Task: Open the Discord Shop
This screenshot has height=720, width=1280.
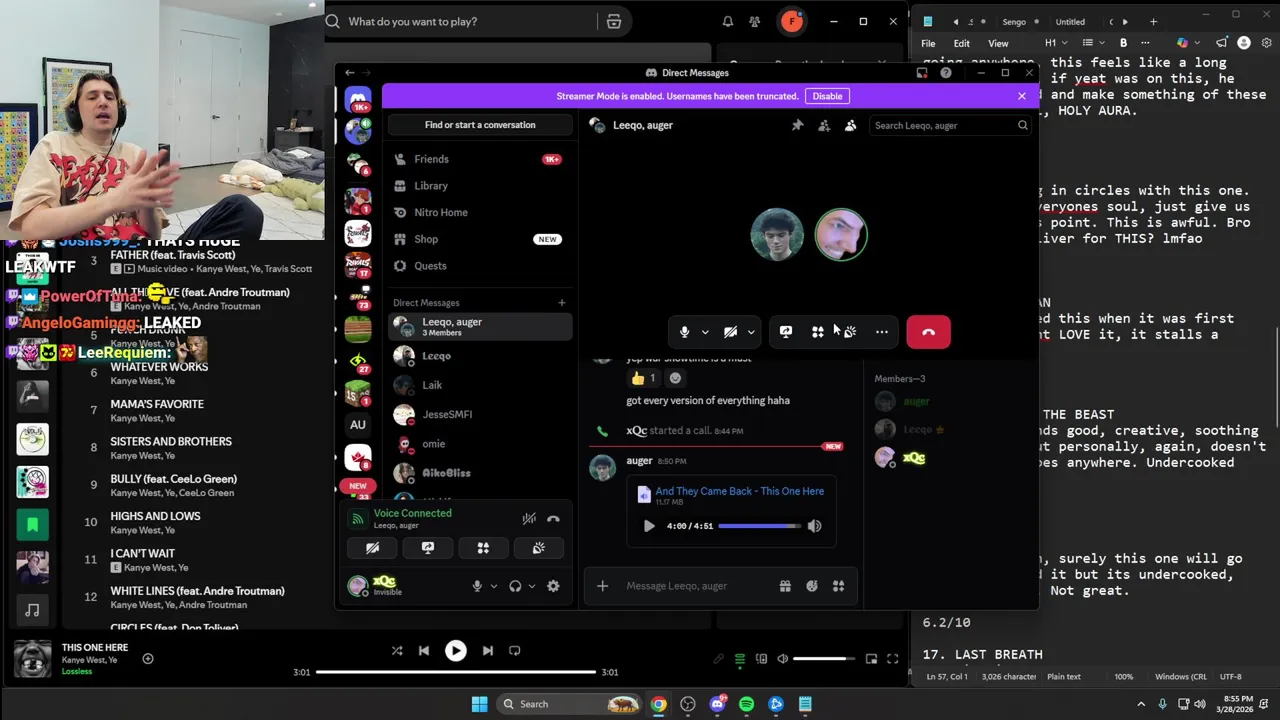Action: pyautogui.click(x=479, y=239)
